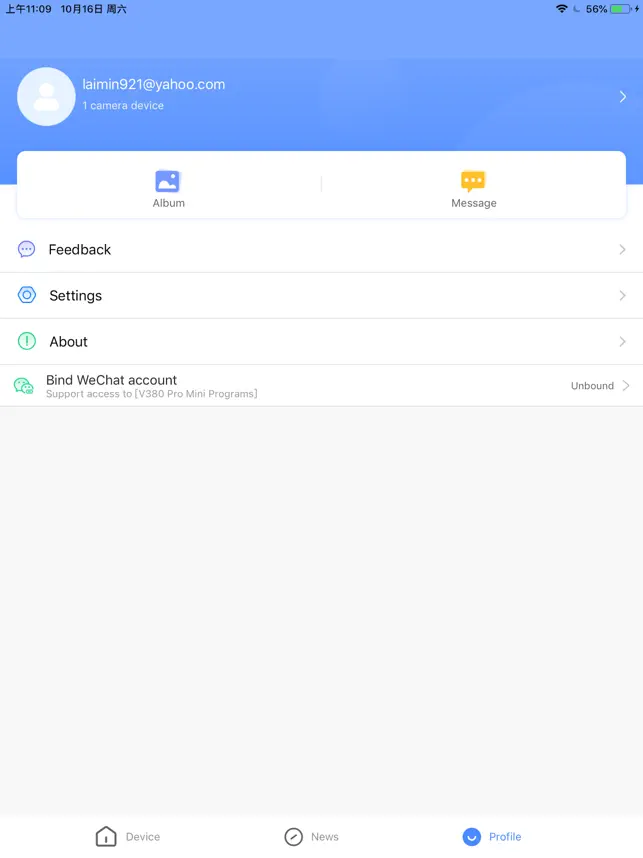Switch to the Device tab
Viewport: 643px width, 858px height.
pos(128,836)
